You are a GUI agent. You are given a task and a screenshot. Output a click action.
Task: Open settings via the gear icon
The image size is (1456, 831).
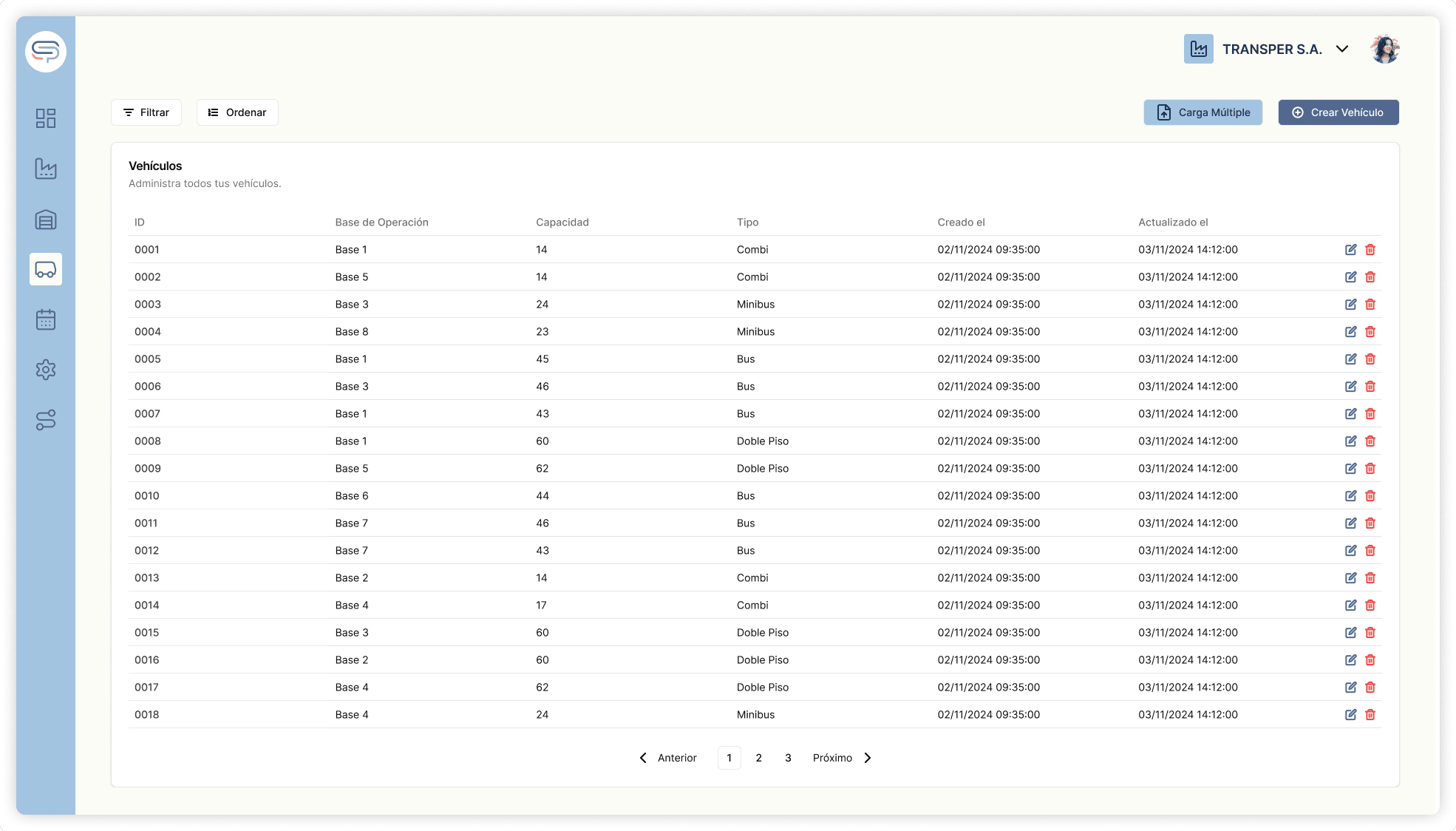(46, 370)
